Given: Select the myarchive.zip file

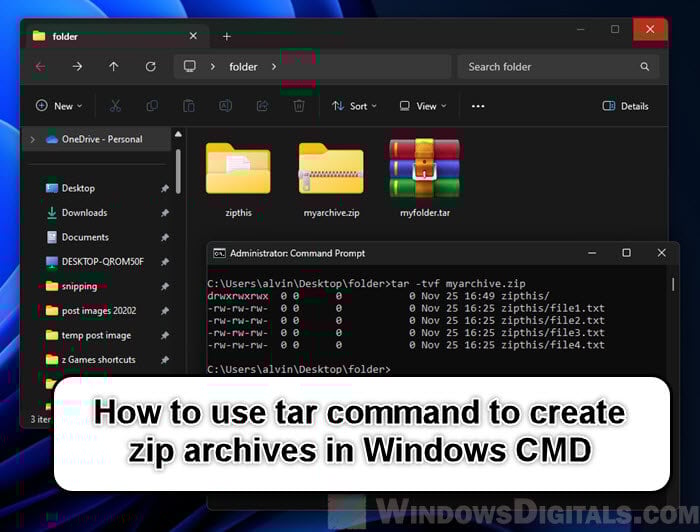Looking at the screenshot, I should click(x=331, y=177).
